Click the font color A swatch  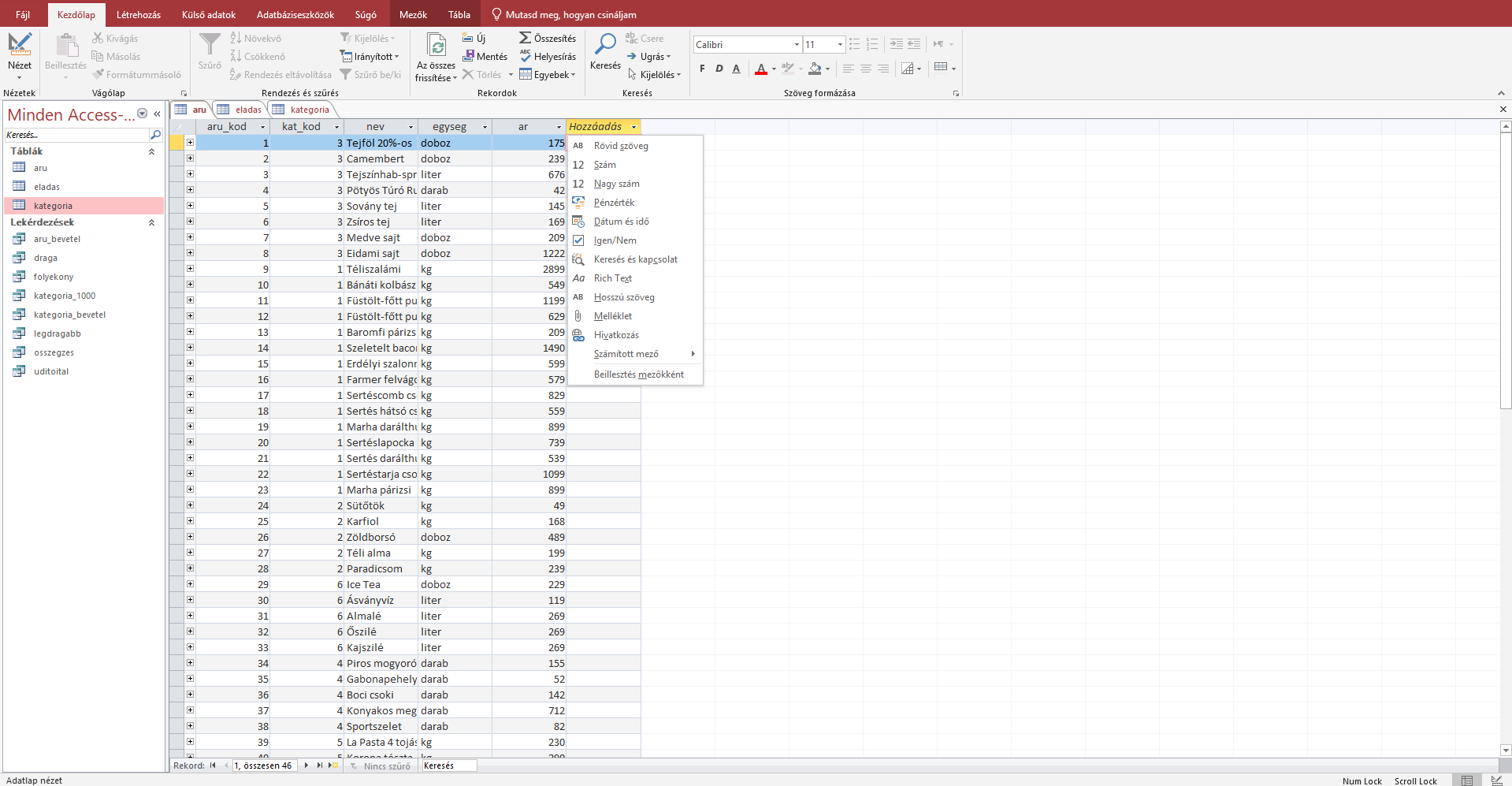coord(760,69)
